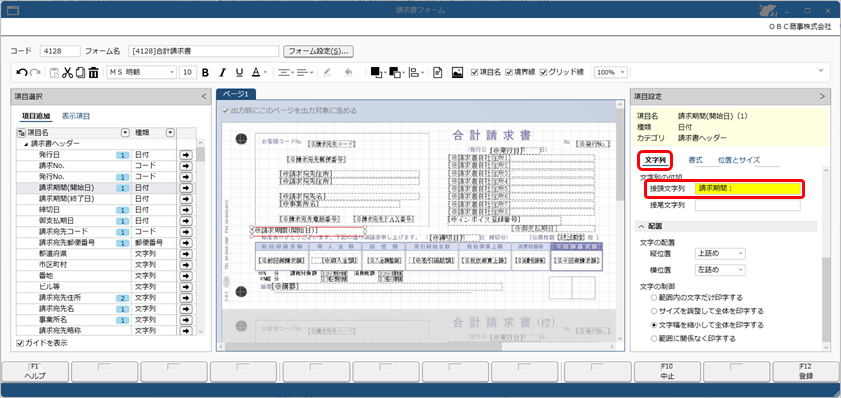841x398 pixels.
Task: Add 発行日 with its arrow button
Action: pos(186,155)
